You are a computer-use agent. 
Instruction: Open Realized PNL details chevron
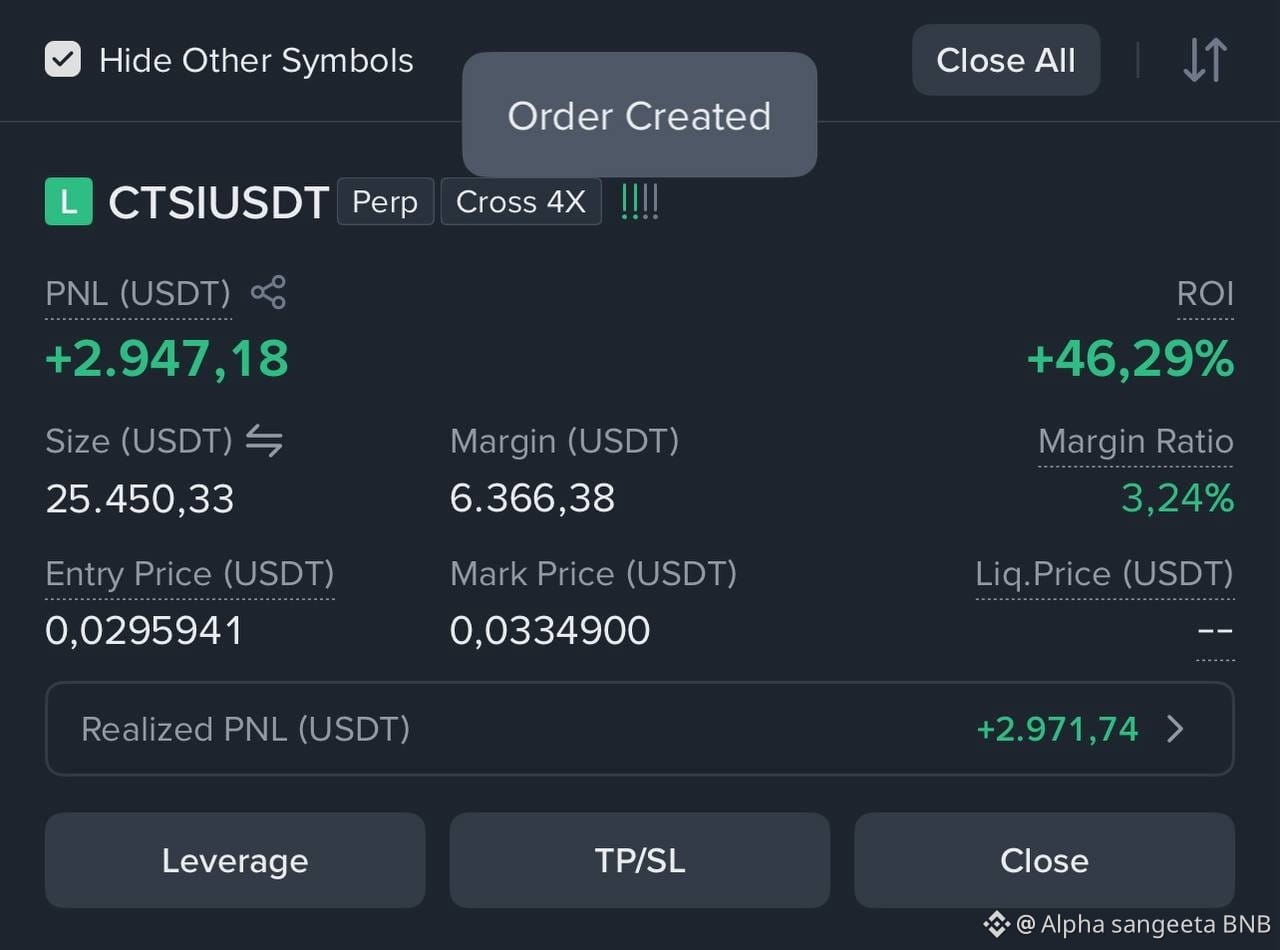[1176, 729]
